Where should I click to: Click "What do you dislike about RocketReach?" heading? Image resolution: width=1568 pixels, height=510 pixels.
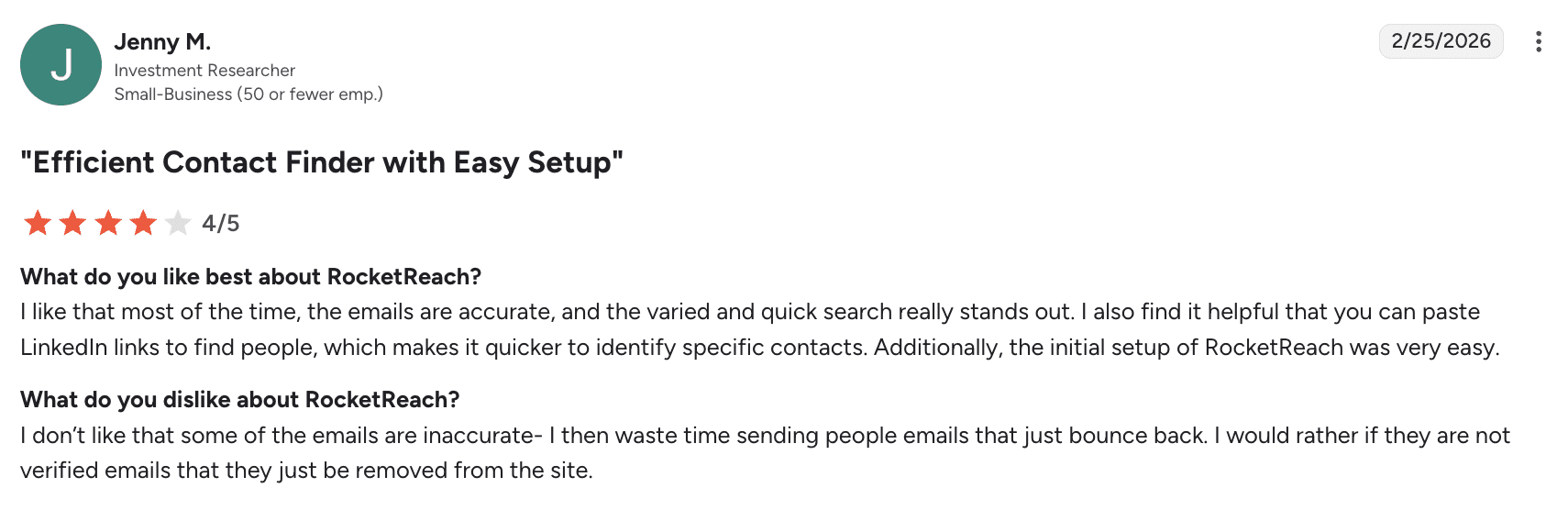click(x=239, y=400)
